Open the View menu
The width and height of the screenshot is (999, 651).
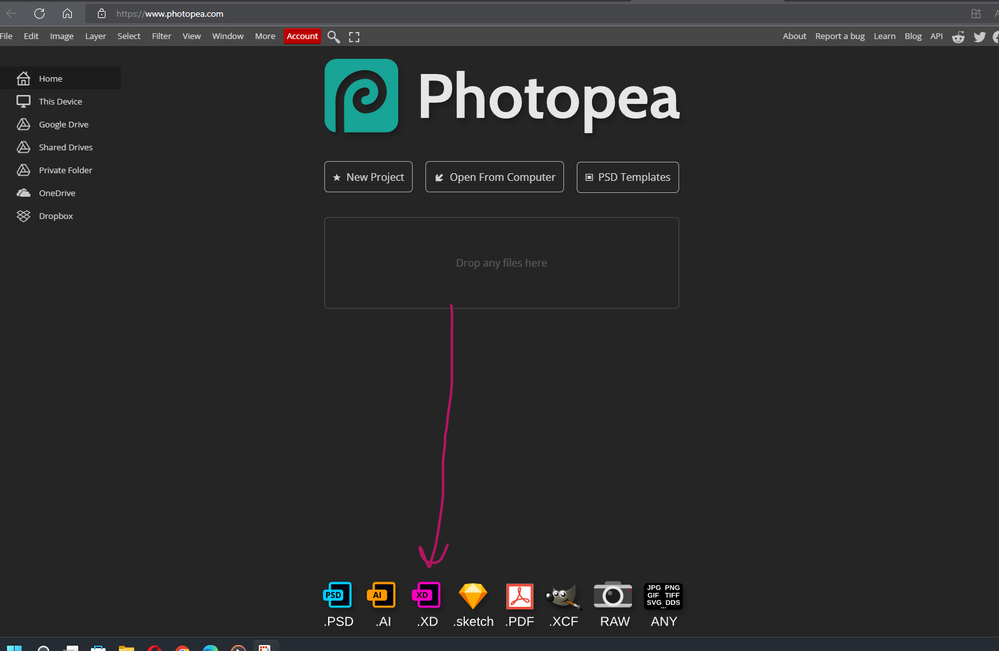(x=192, y=36)
